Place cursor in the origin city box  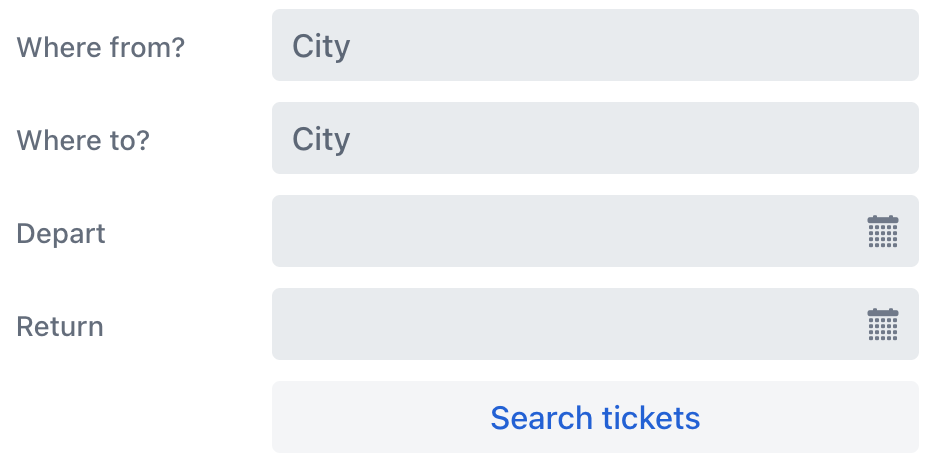pyautogui.click(x=594, y=46)
